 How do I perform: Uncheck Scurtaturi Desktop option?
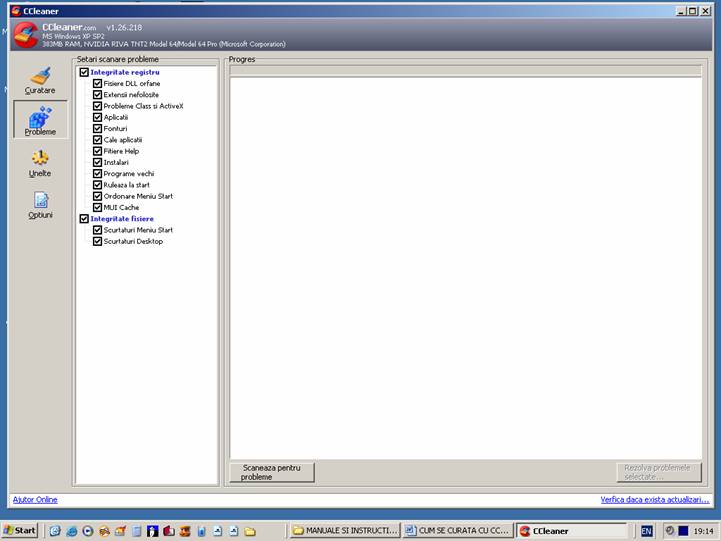click(x=97, y=241)
